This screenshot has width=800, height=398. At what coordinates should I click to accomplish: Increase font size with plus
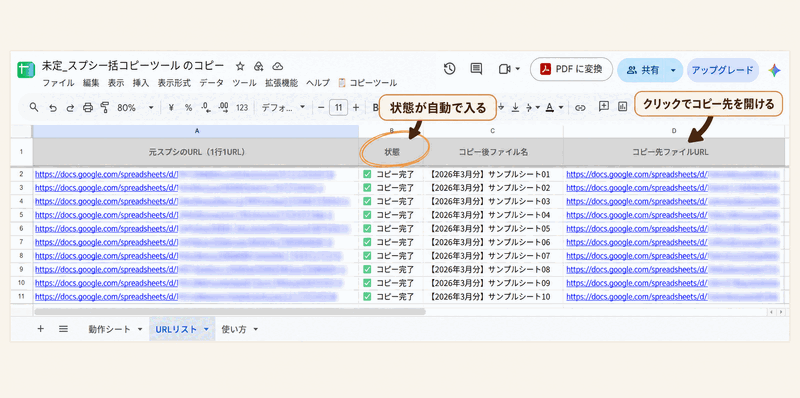(x=356, y=108)
